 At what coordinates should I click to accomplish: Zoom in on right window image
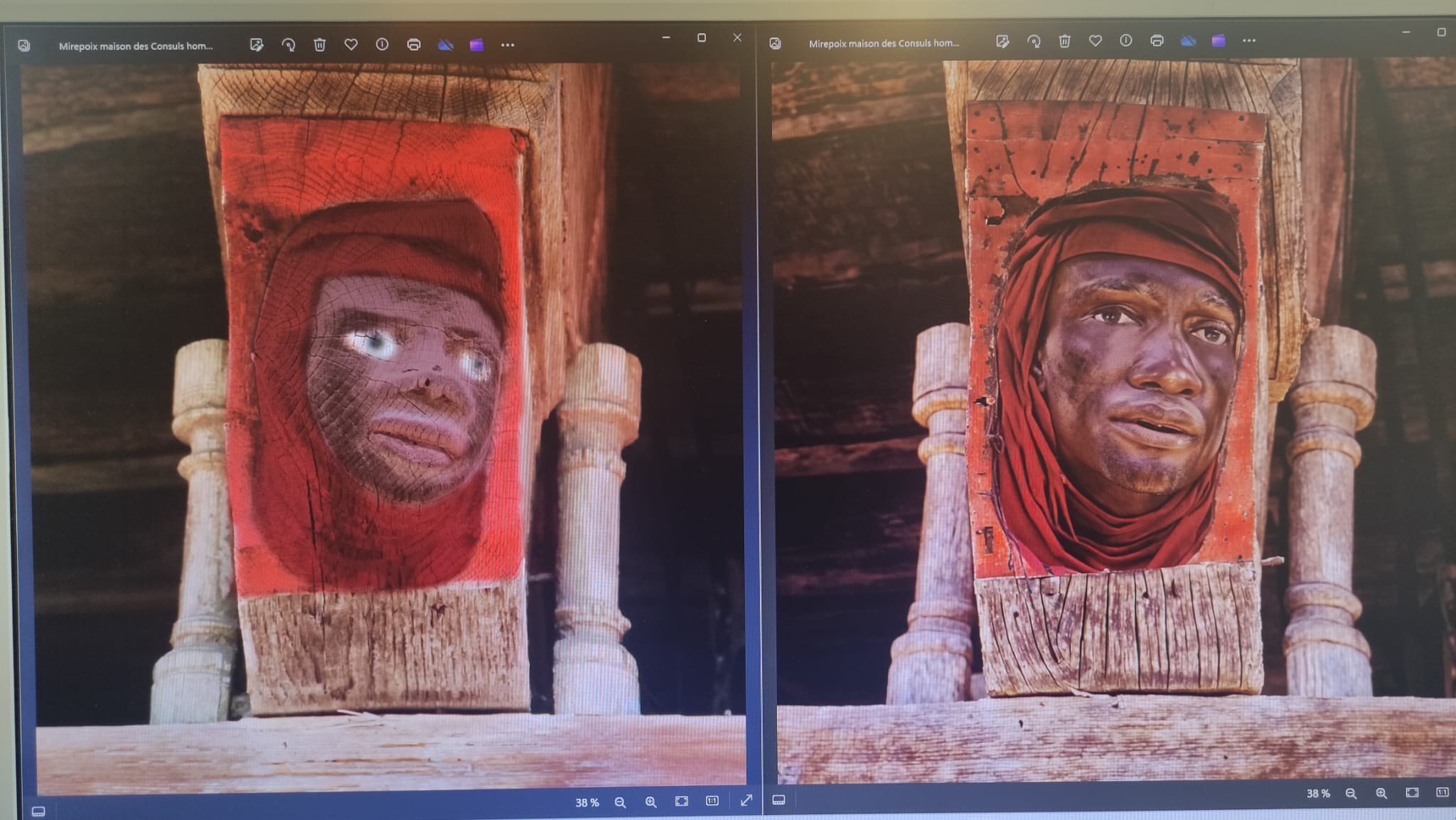(1381, 793)
